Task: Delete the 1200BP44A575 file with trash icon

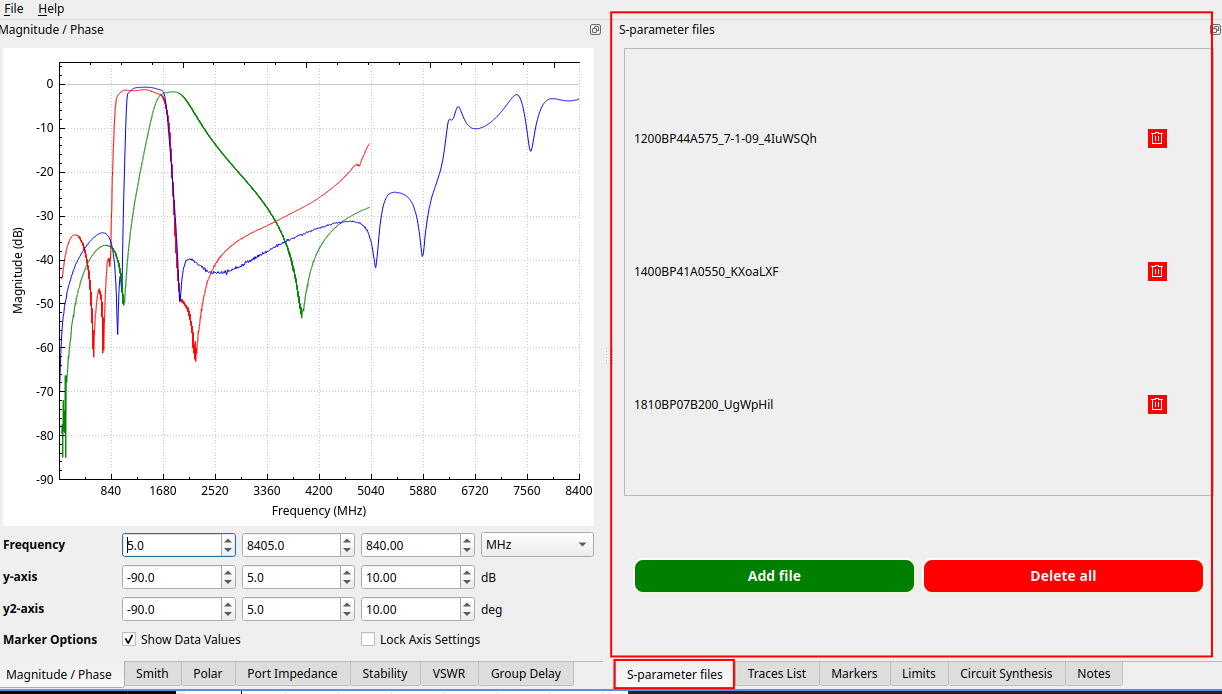Action: pos(1157,139)
